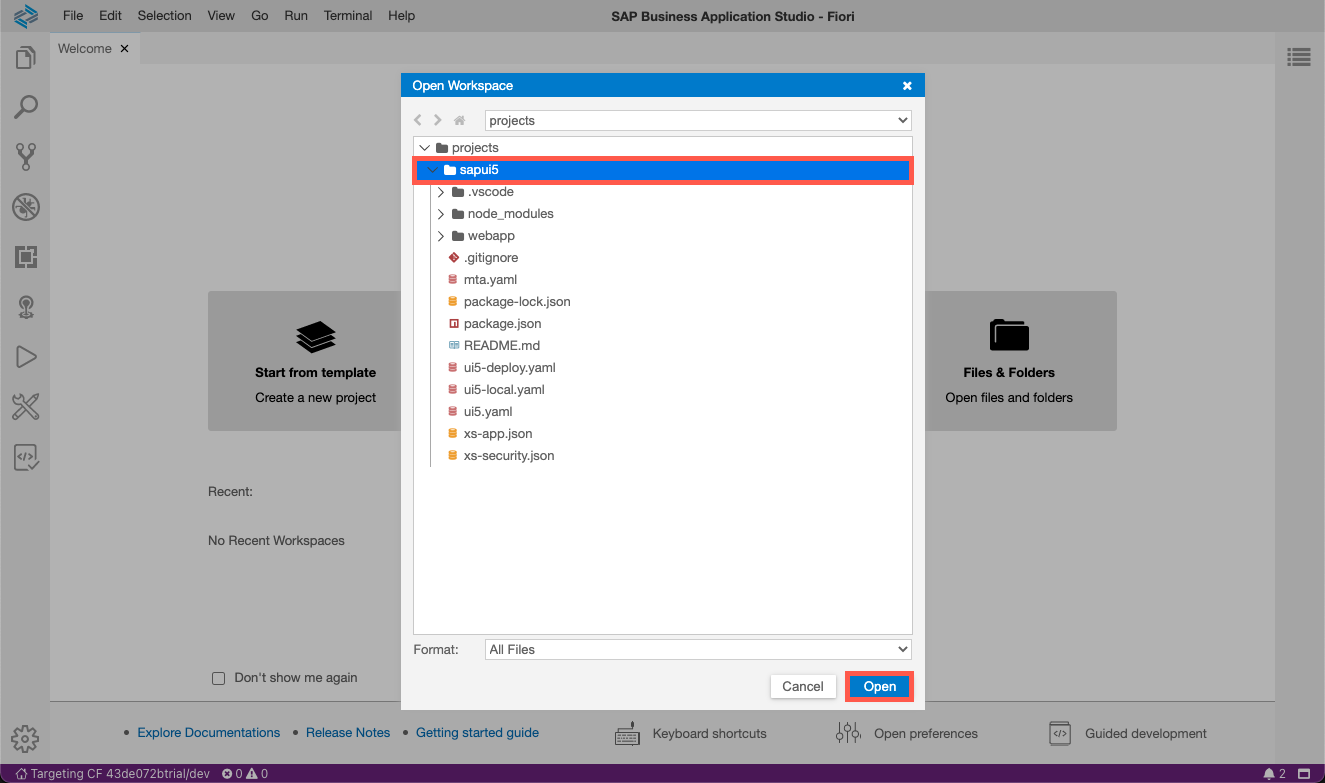Go to home folder in Open Workspace dialog

460,120
